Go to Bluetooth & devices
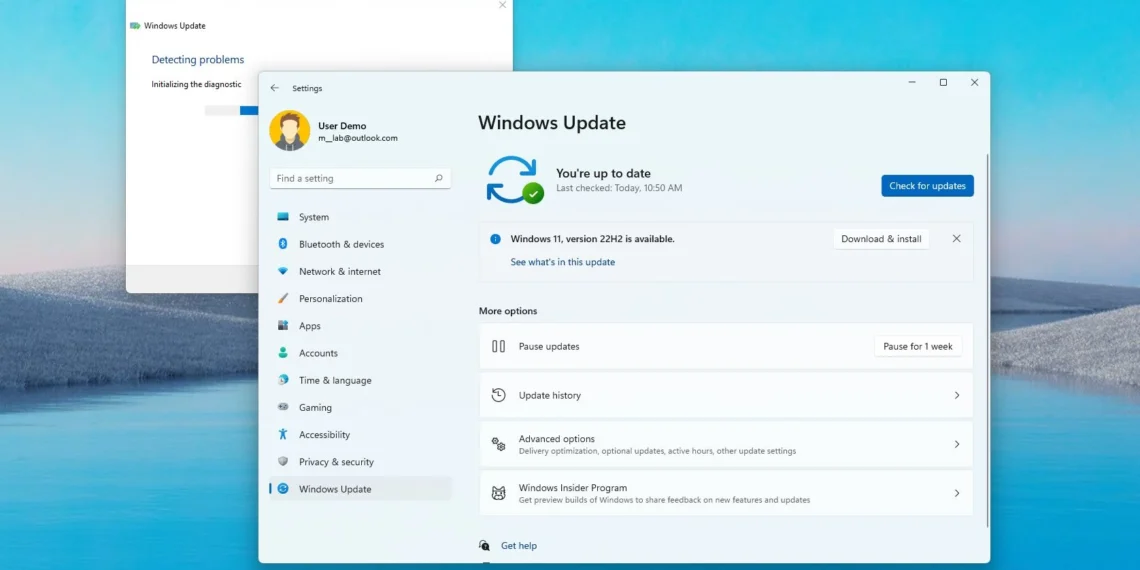Image resolution: width=1140 pixels, height=570 pixels. tap(361, 244)
